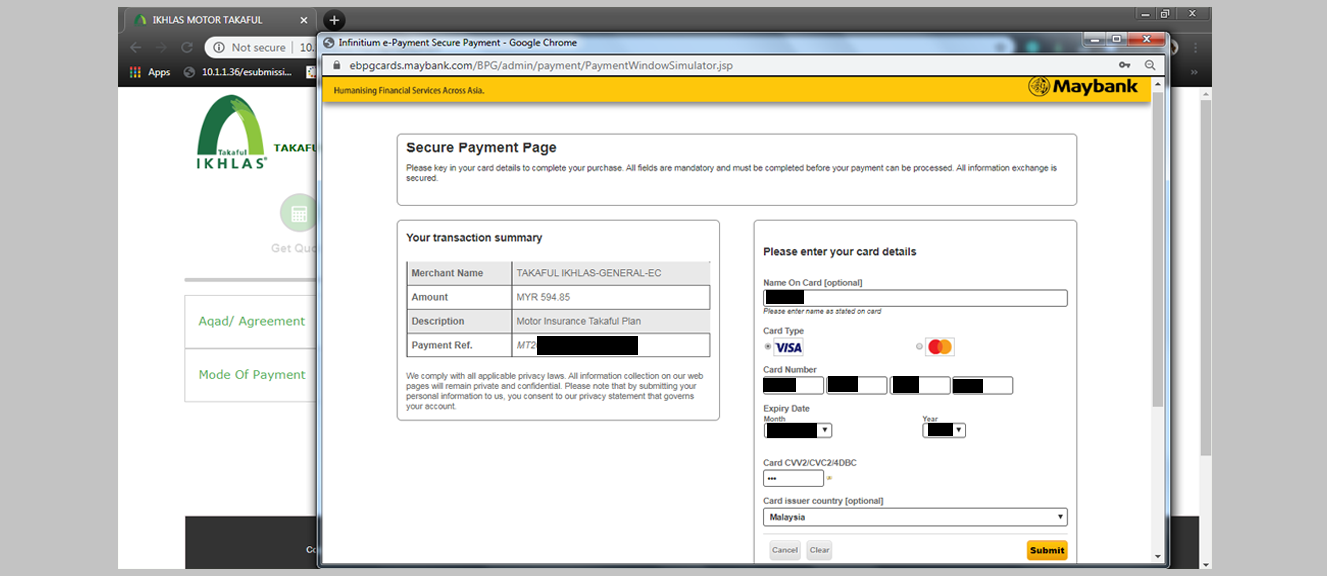Click the second Card Number box
Image resolution: width=1327 pixels, height=576 pixels.
[857, 385]
